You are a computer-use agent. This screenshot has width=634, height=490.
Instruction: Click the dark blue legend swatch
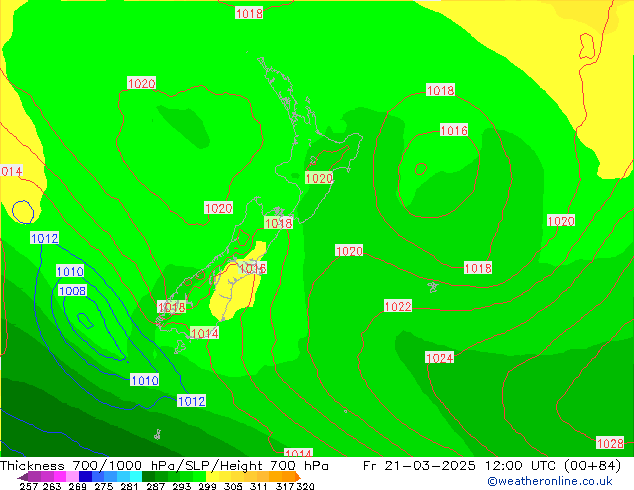pos(85,476)
